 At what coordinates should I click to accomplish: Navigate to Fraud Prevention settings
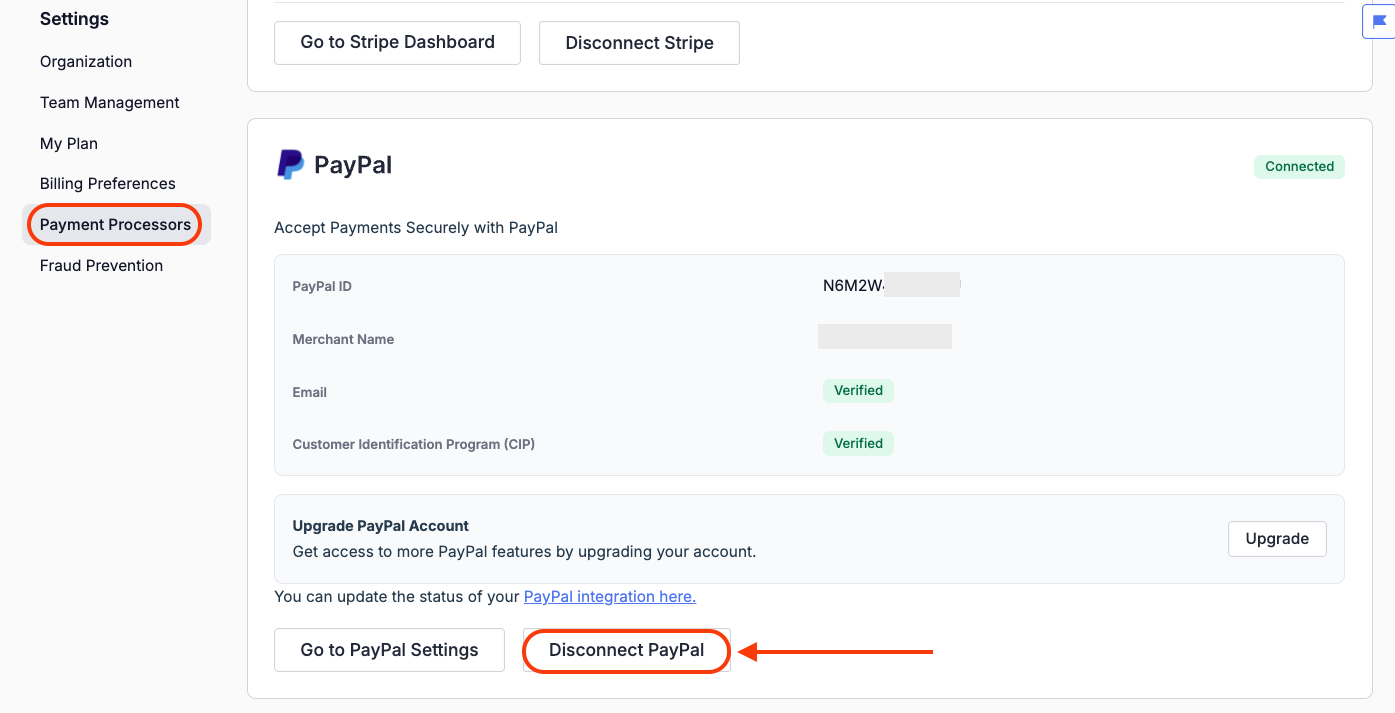(x=101, y=266)
